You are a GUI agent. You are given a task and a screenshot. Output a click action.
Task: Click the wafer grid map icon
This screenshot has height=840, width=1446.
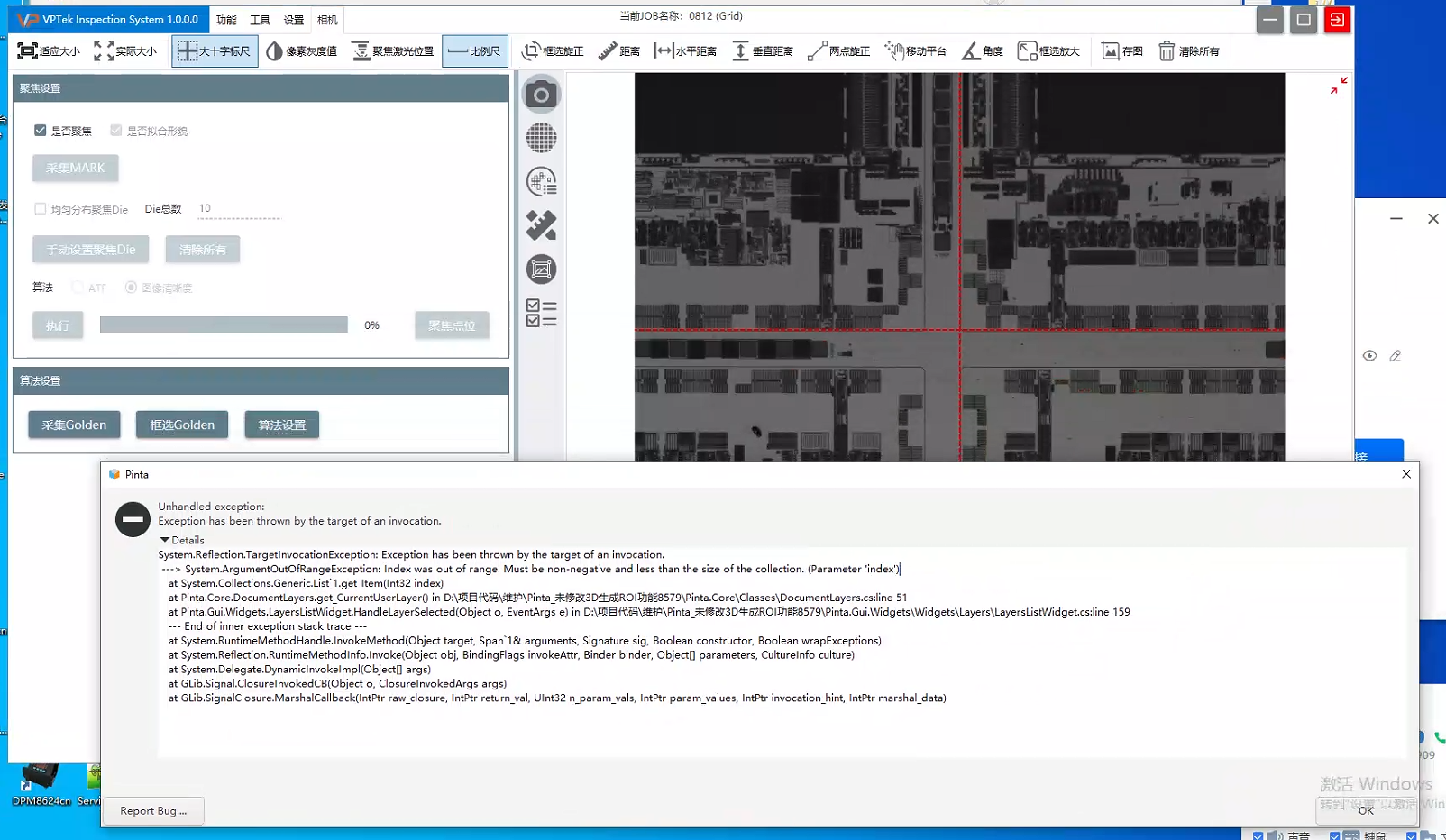click(x=541, y=138)
